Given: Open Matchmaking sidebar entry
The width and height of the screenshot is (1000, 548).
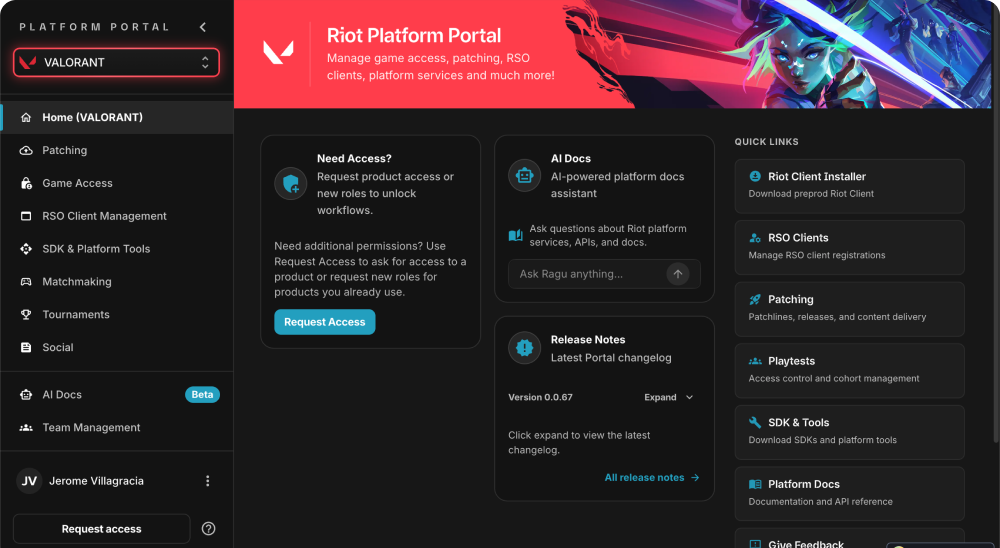Looking at the screenshot, I should 117,282.
